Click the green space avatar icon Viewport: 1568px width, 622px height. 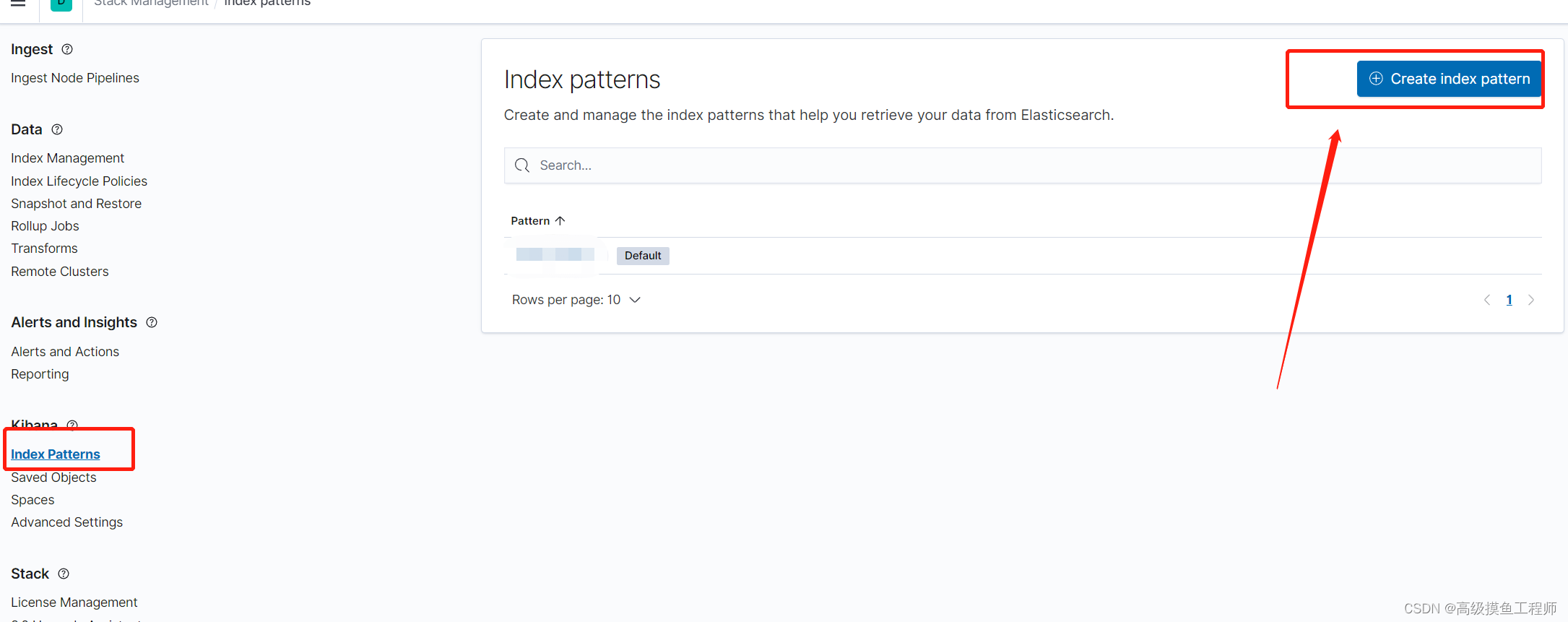coord(61,4)
